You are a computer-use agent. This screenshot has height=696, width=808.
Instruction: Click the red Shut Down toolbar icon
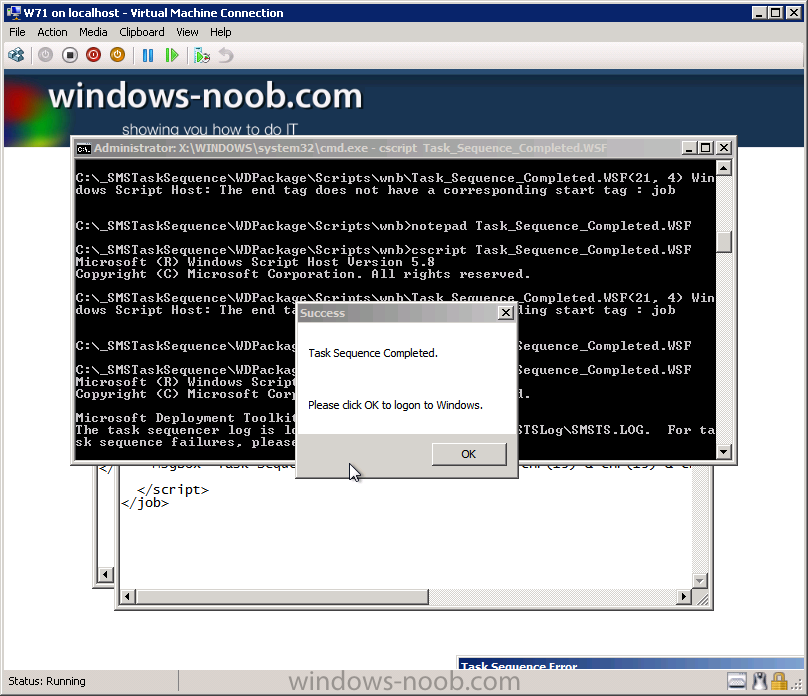93,55
